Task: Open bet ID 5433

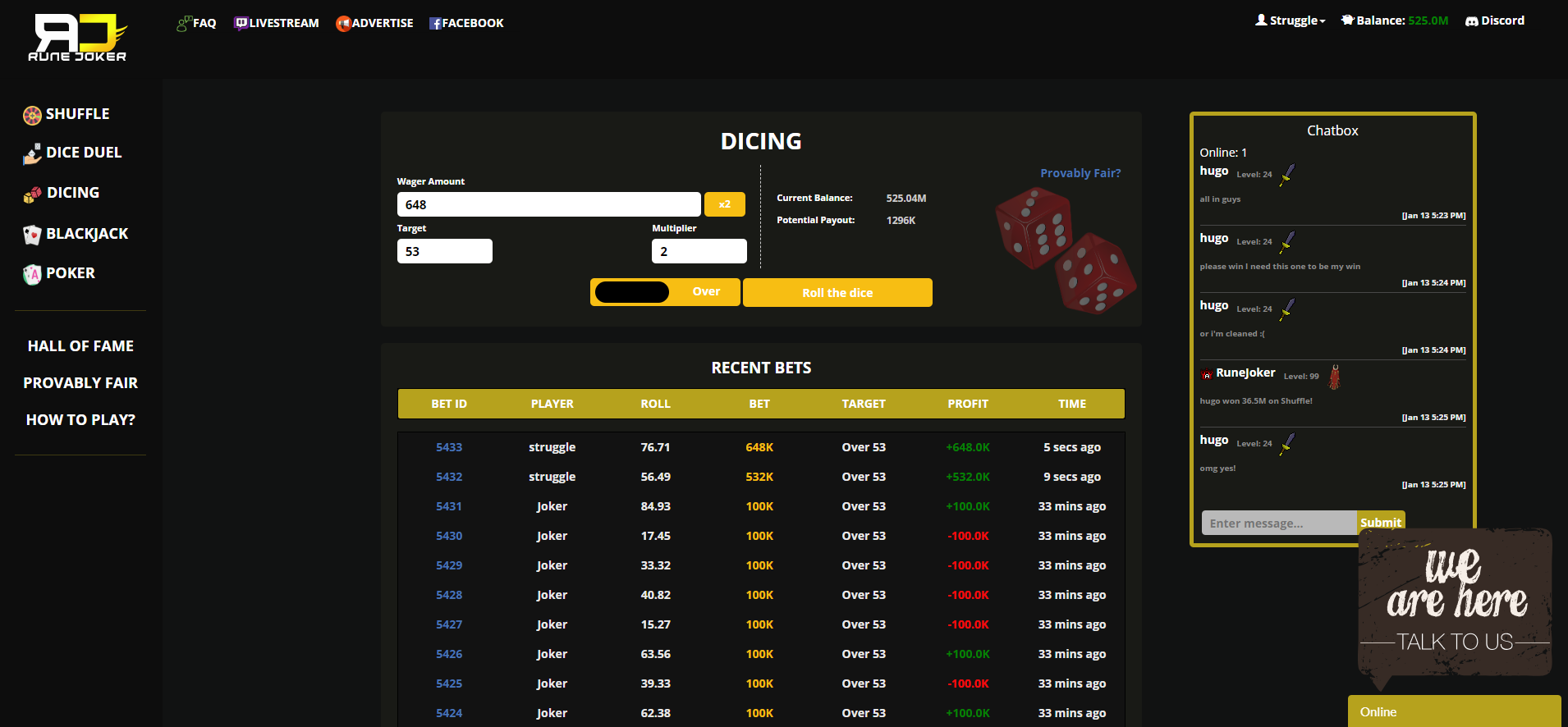Action: click(x=449, y=447)
